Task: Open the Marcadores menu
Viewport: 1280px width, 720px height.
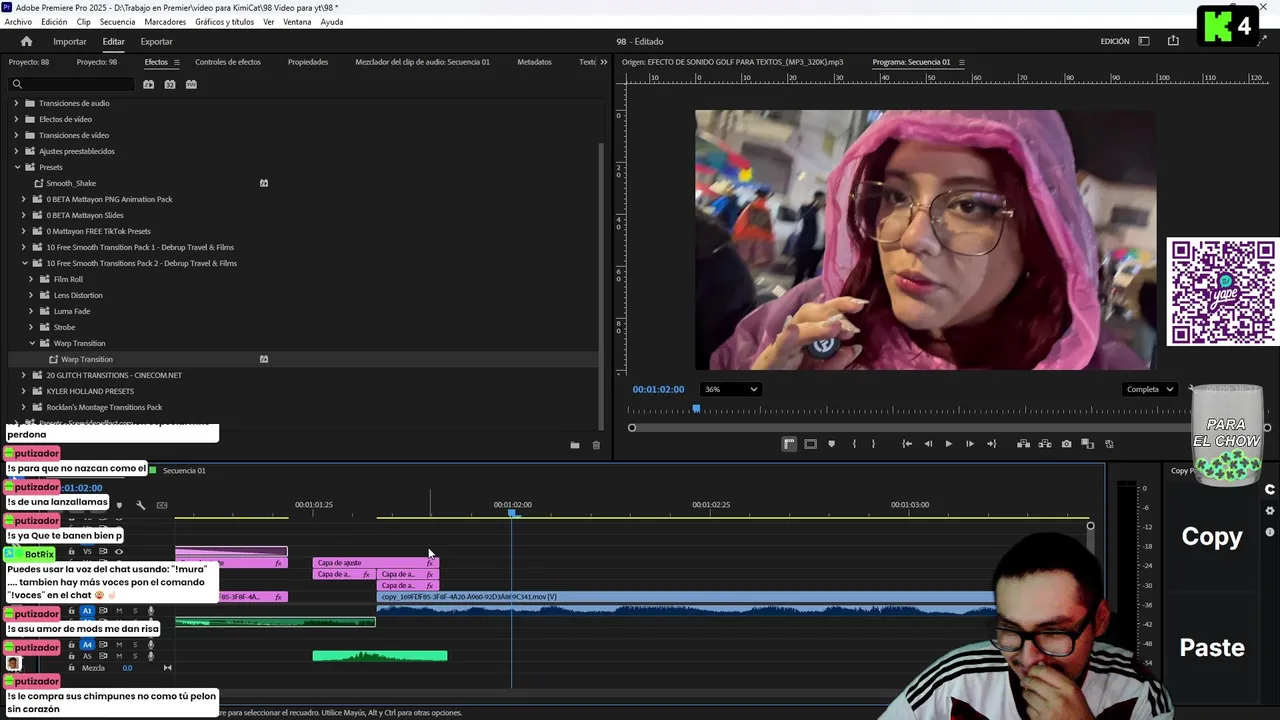Action: coord(165,22)
